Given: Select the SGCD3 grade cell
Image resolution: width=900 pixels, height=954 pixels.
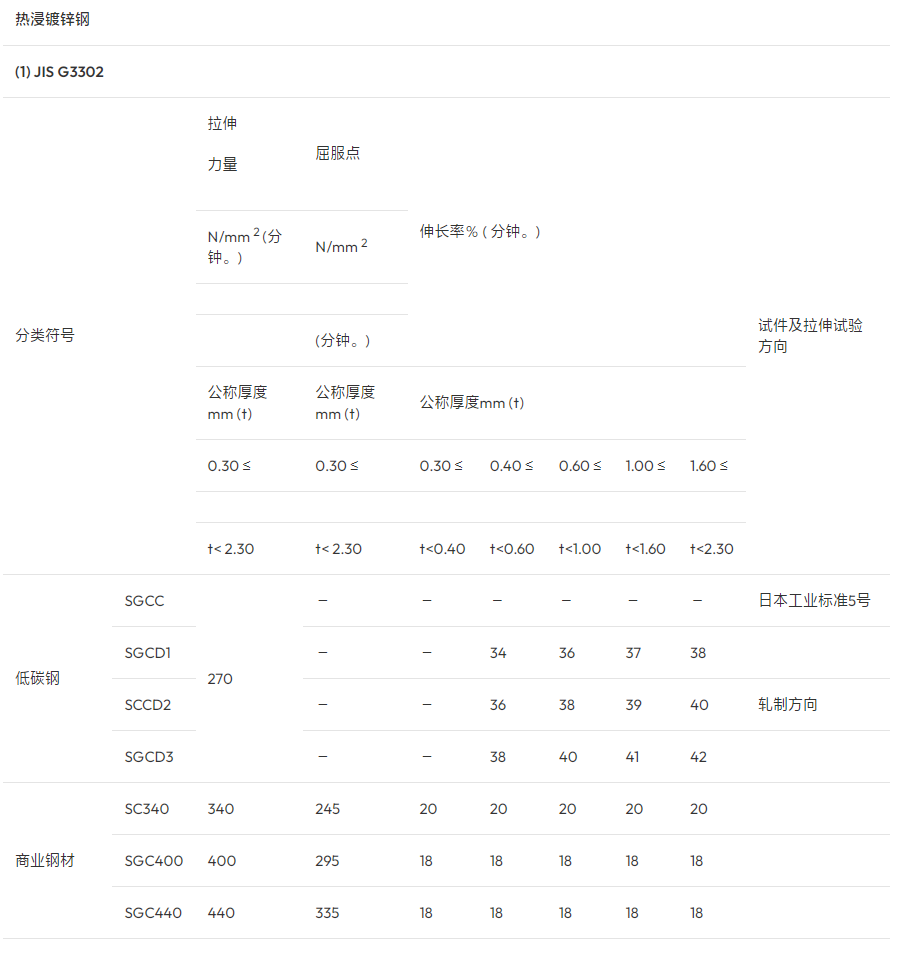Looking at the screenshot, I should click(x=149, y=757).
